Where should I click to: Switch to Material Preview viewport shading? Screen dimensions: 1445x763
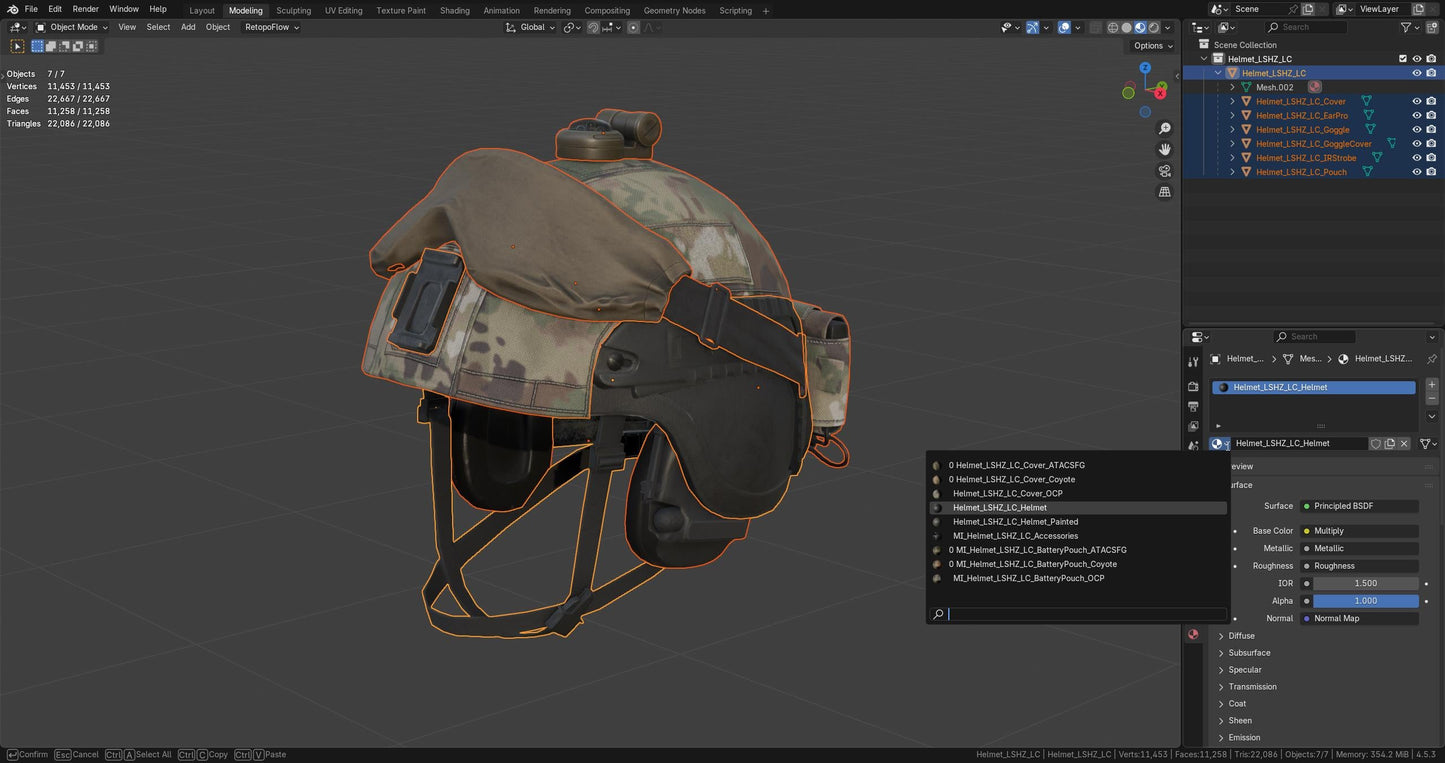click(x=1140, y=27)
